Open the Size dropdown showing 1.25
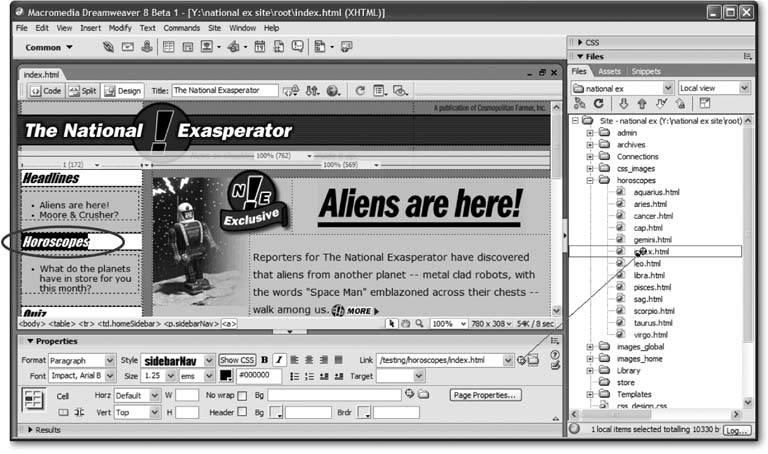This screenshot has width=768, height=454. coord(170,376)
